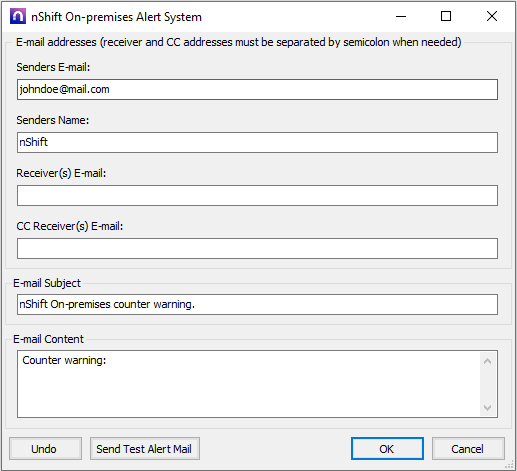Click the Undo button

point(45,449)
